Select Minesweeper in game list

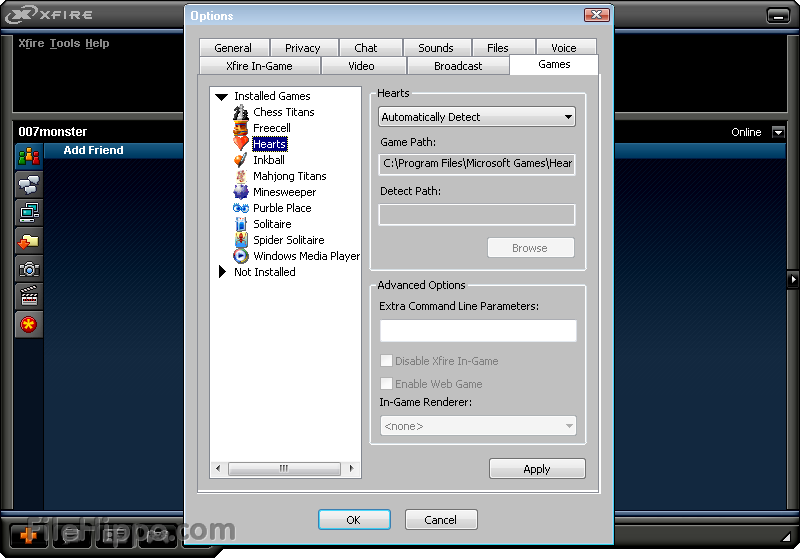(285, 192)
